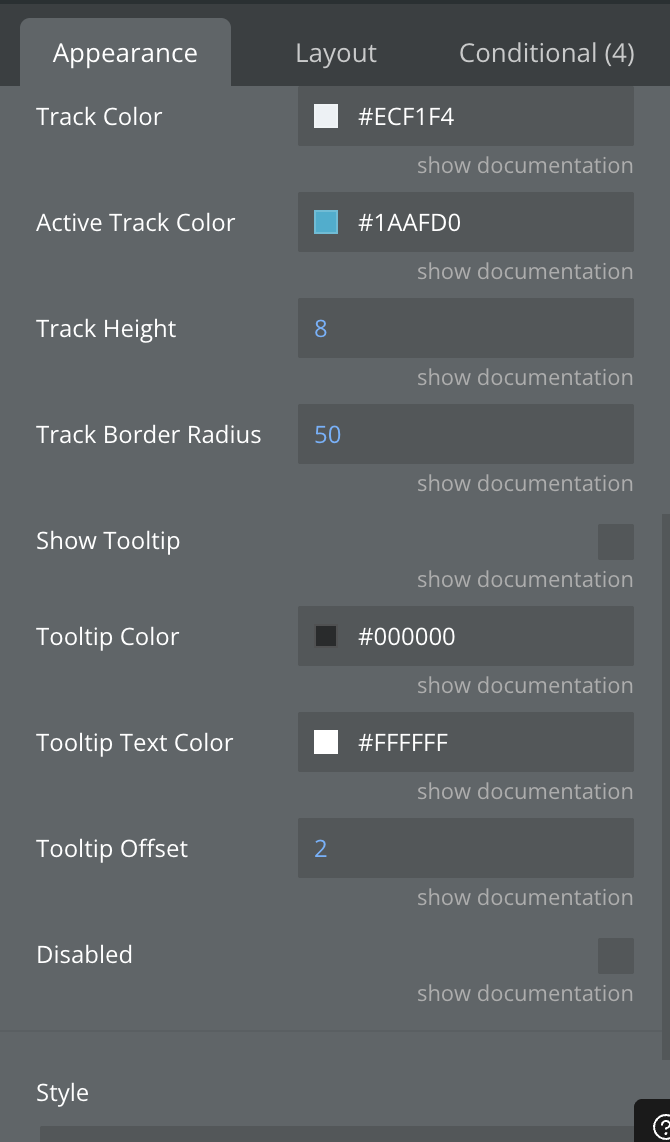Click the Tooltip Text Color white swatch

coord(326,743)
